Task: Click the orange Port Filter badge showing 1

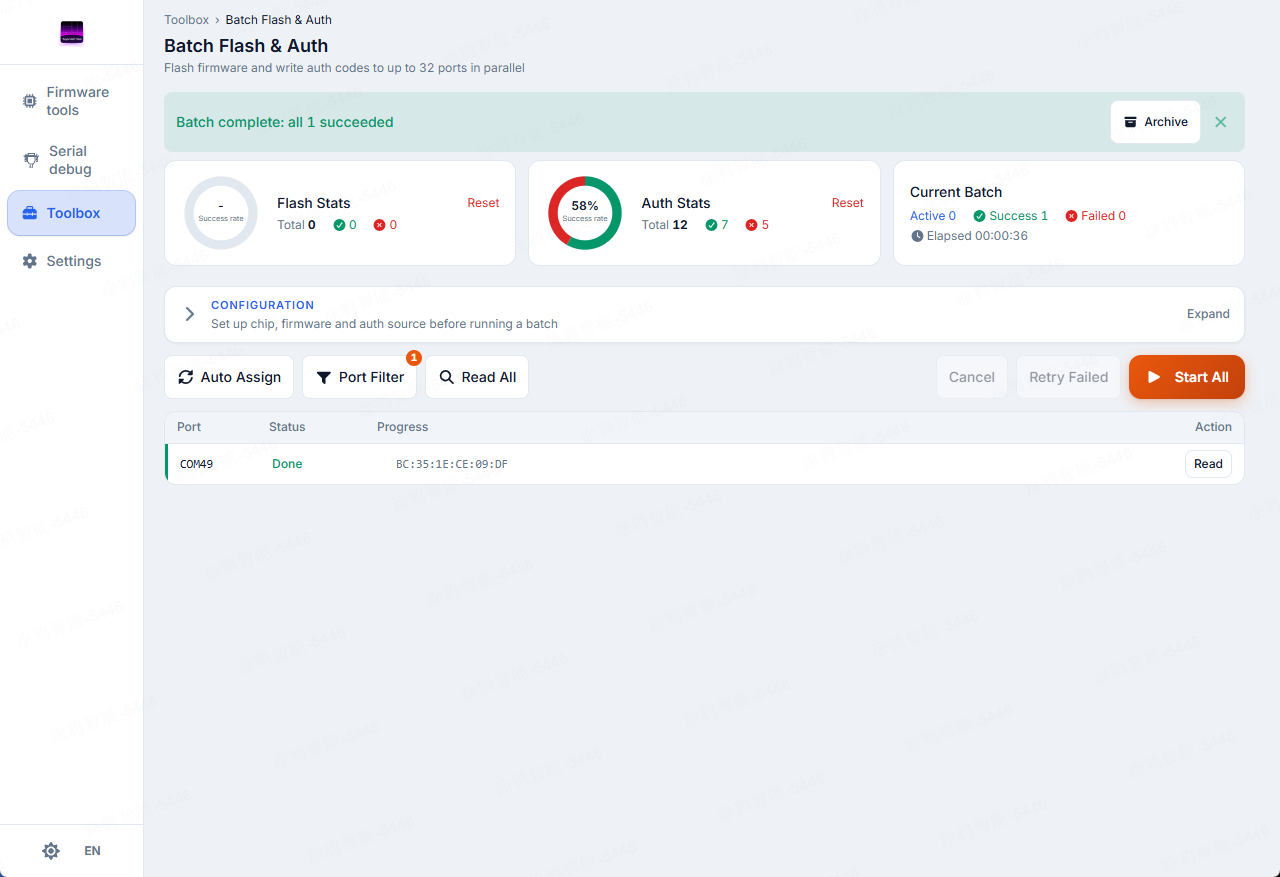Action: click(414, 358)
